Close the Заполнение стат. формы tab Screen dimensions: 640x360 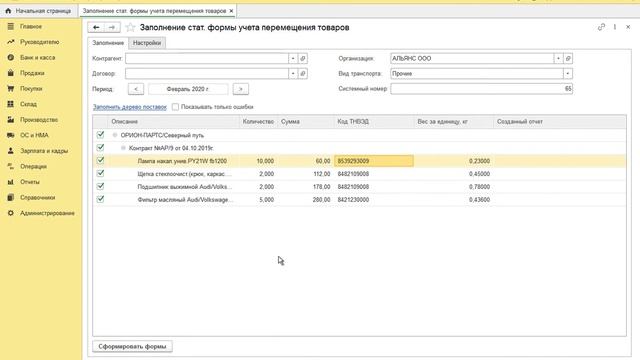231,11
